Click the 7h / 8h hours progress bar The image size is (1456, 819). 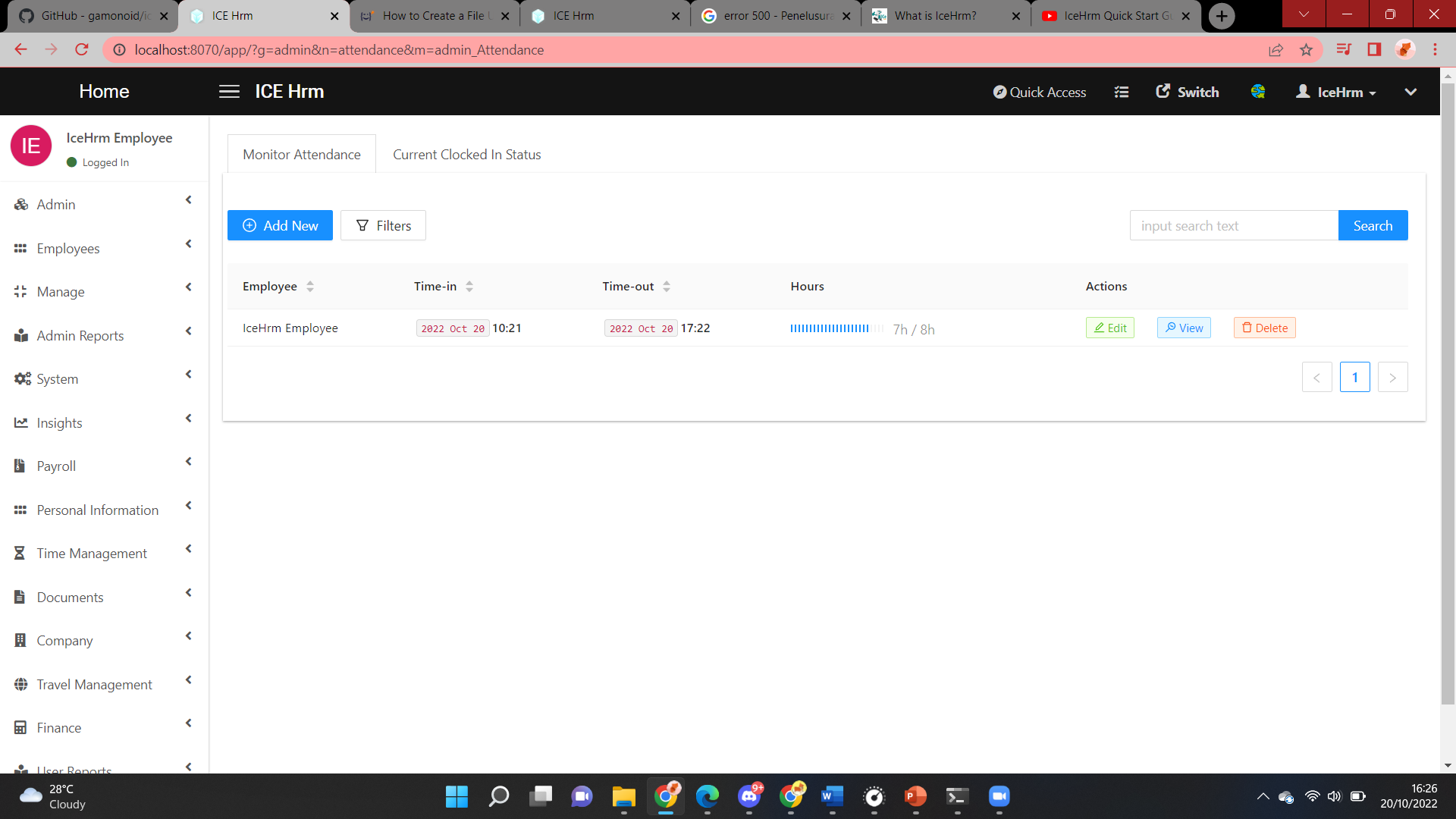[836, 328]
